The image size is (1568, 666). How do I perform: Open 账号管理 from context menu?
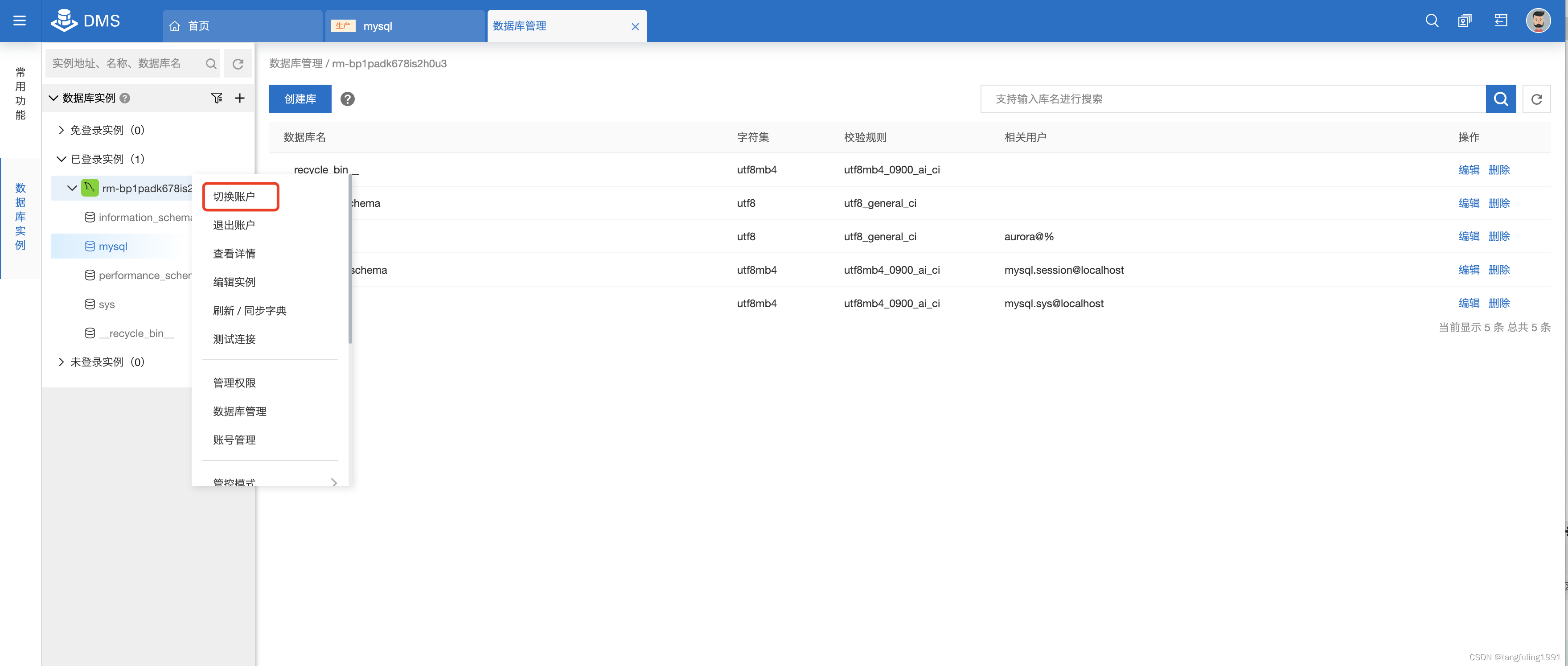coord(234,441)
